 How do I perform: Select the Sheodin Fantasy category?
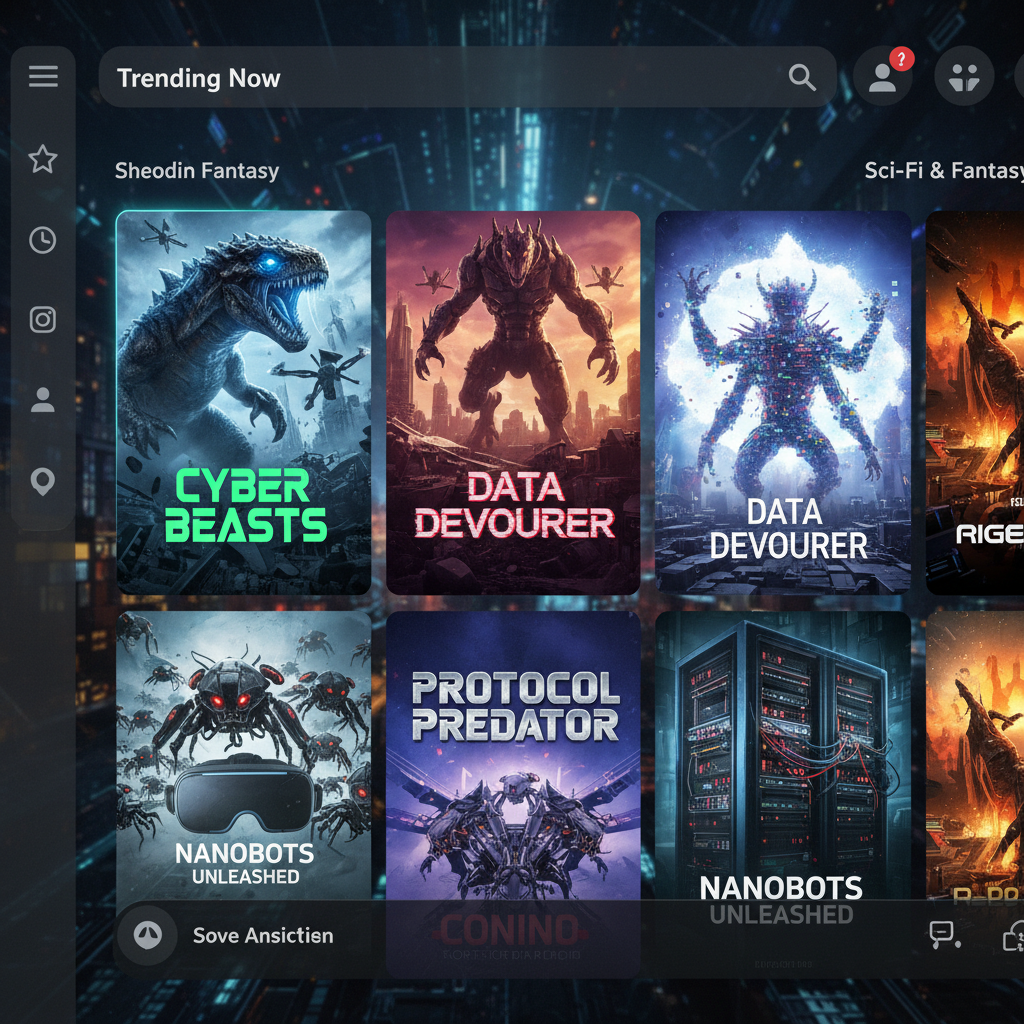click(197, 171)
